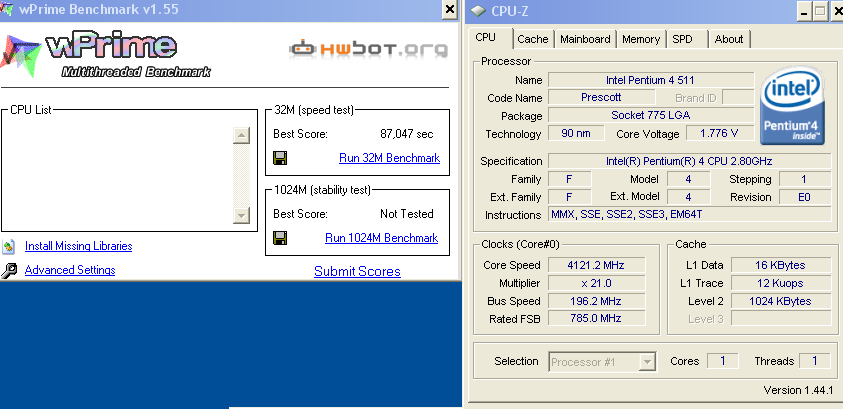The image size is (843, 409).
Task: Click the Intel Pentium 4 inside badge
Action: pos(792,105)
